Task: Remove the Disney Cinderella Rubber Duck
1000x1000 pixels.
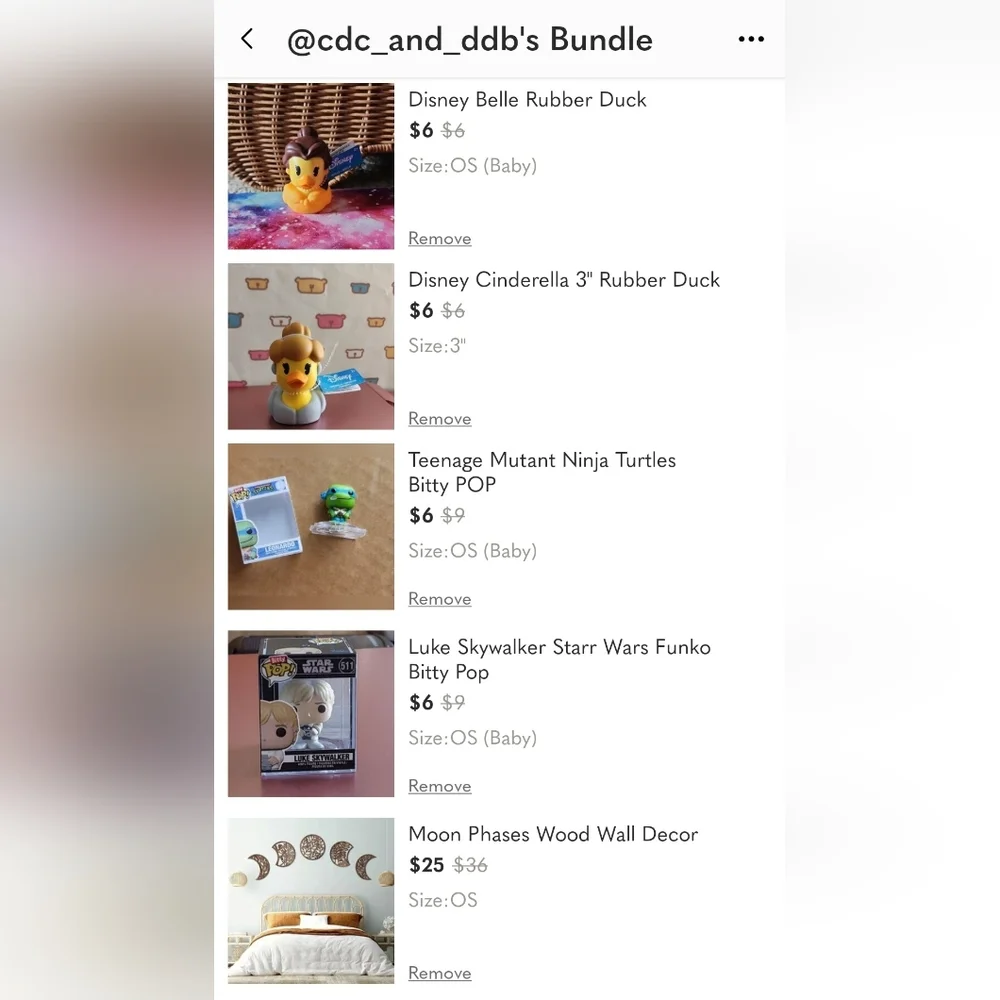Action: tap(439, 419)
